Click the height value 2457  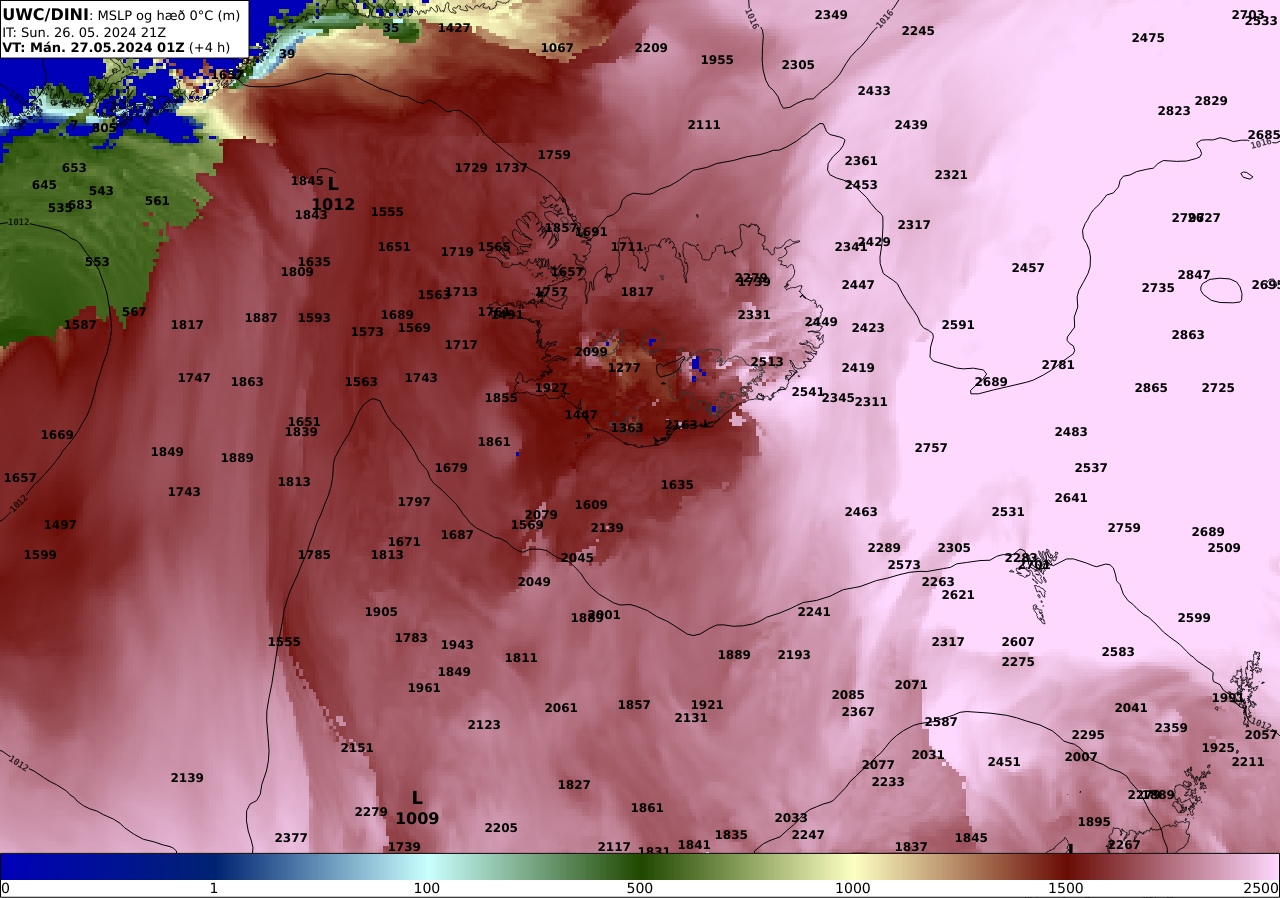[1028, 268]
